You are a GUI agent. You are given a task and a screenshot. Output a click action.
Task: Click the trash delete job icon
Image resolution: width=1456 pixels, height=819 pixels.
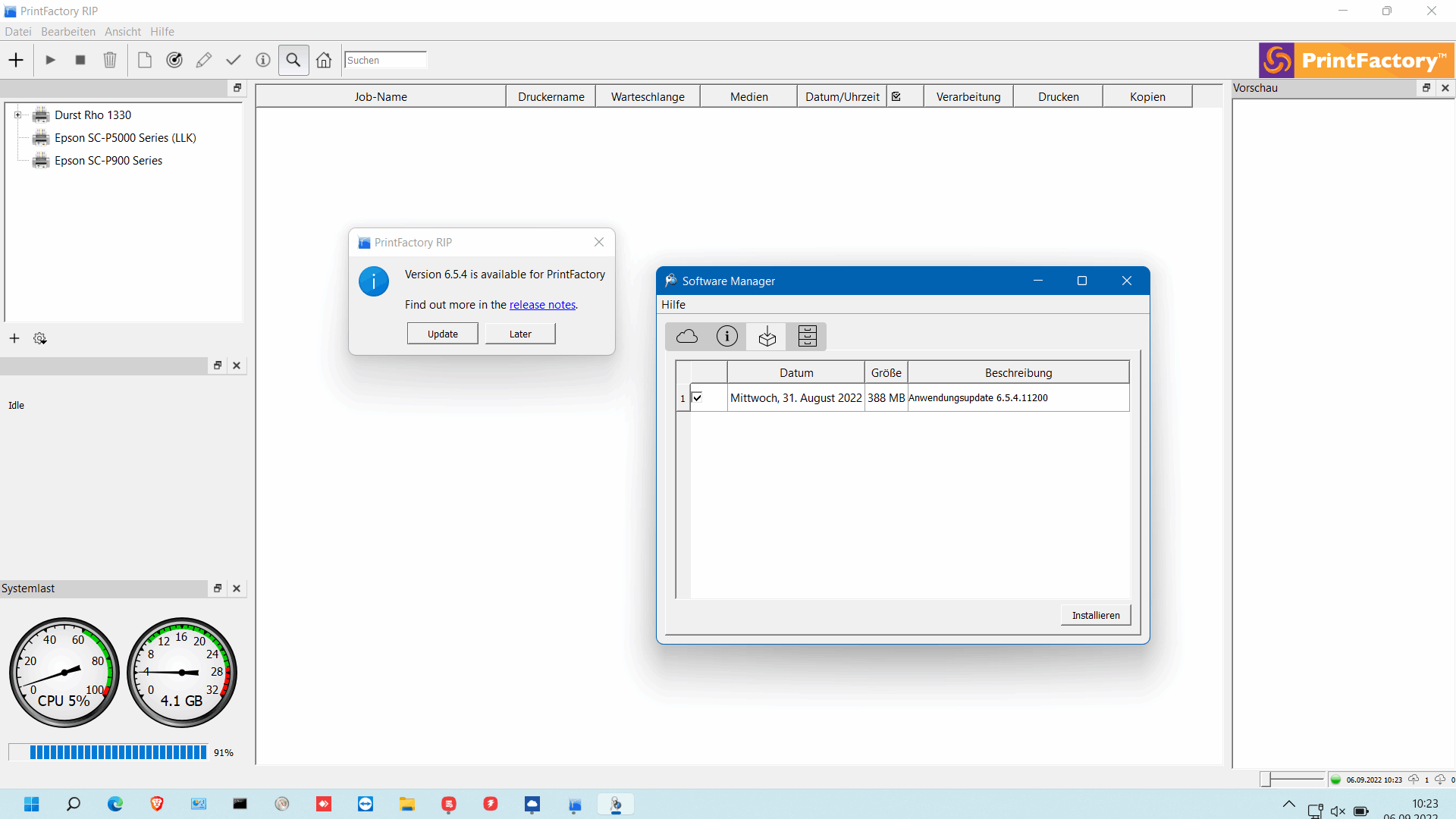coord(110,60)
